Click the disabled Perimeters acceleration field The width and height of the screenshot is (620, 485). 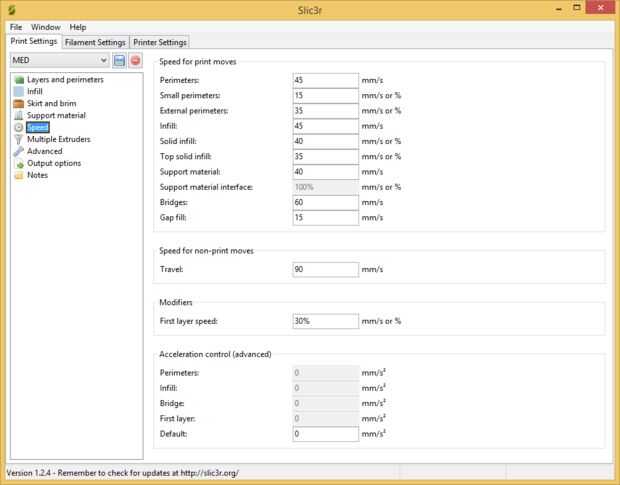[x=326, y=373]
